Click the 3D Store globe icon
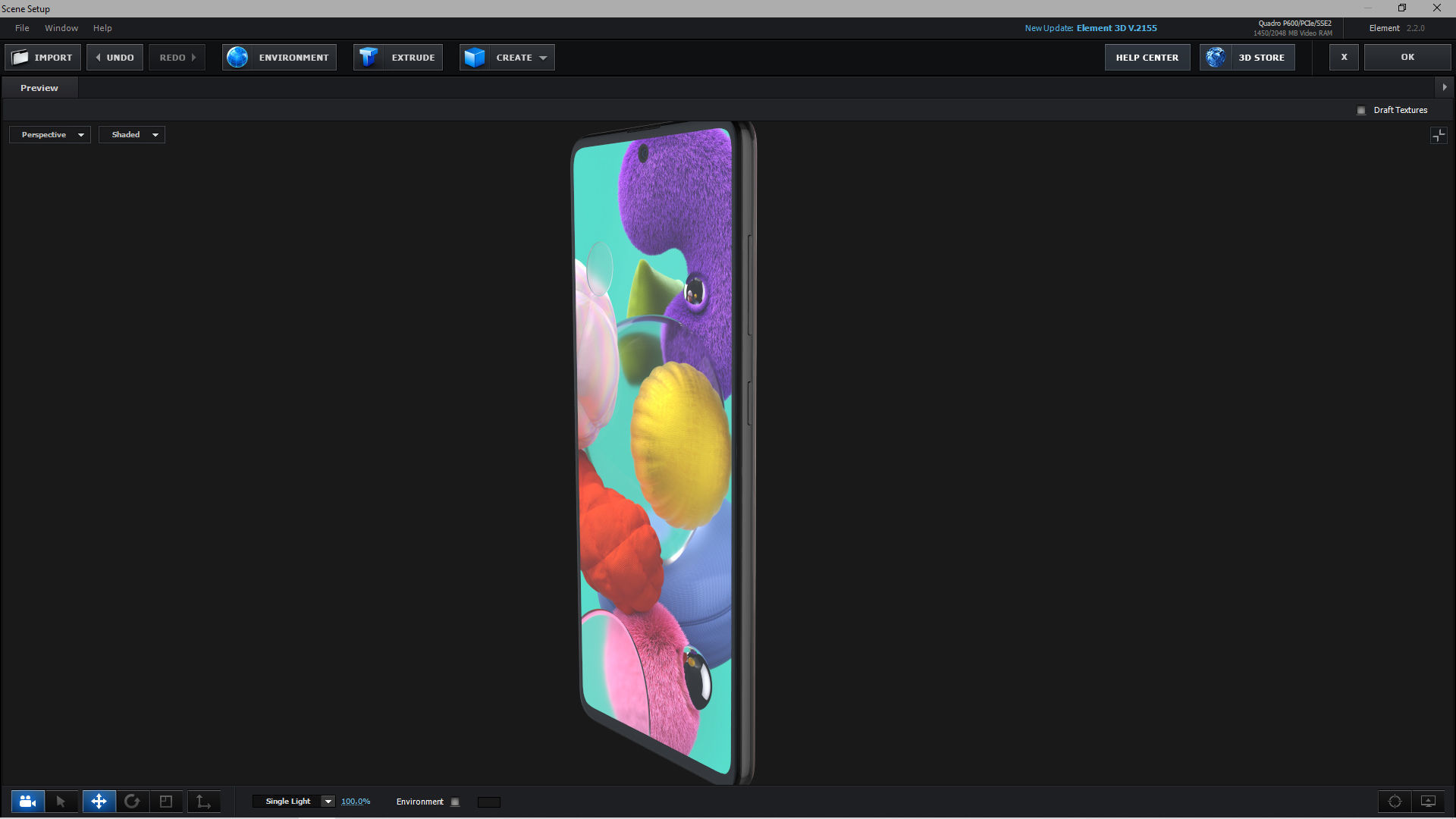This screenshot has height=819, width=1456. pos(1216,58)
